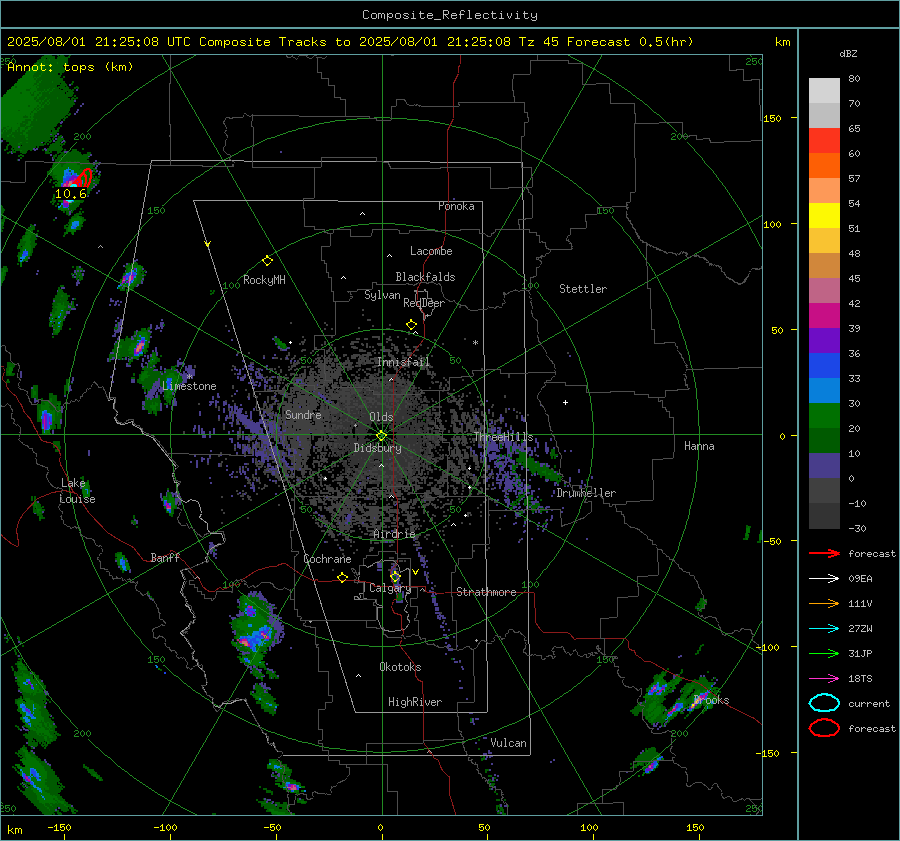Click the Sundre label
This screenshot has height=841, width=900.
pos(303,414)
